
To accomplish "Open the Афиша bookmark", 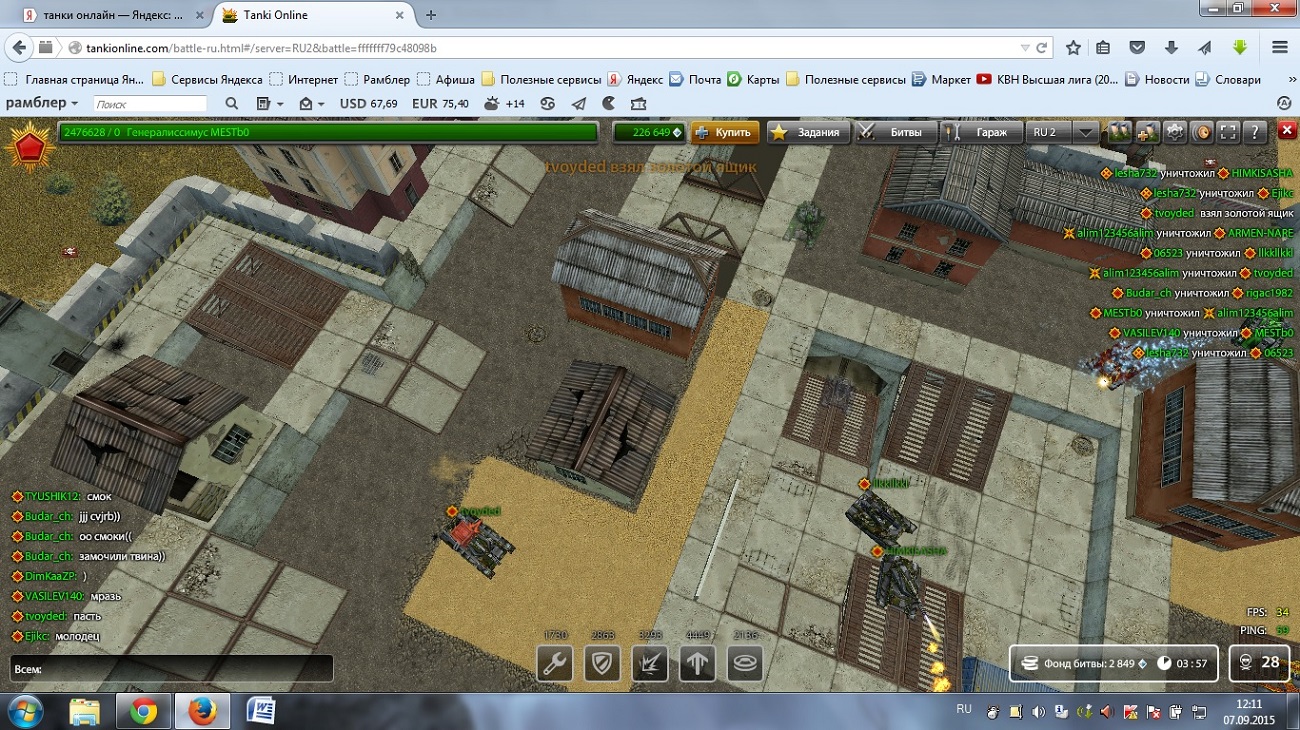I will click(446, 79).
